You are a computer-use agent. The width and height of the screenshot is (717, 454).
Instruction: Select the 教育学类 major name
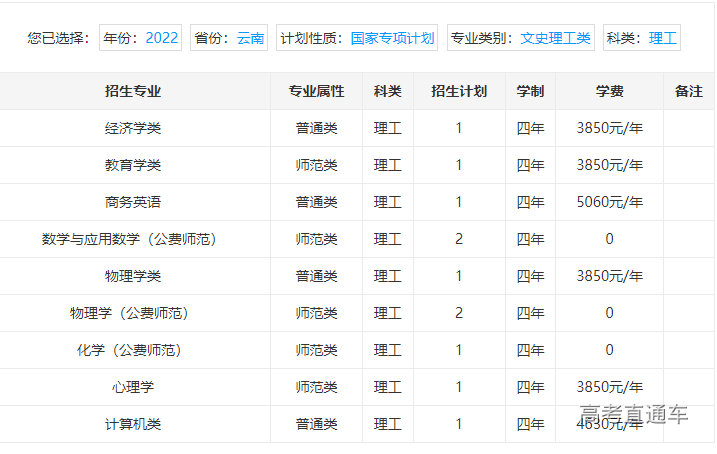(x=133, y=165)
